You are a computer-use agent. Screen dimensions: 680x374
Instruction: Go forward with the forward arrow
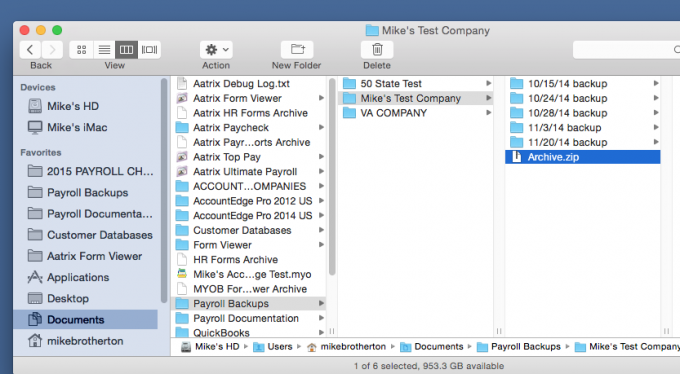[x=52, y=50]
